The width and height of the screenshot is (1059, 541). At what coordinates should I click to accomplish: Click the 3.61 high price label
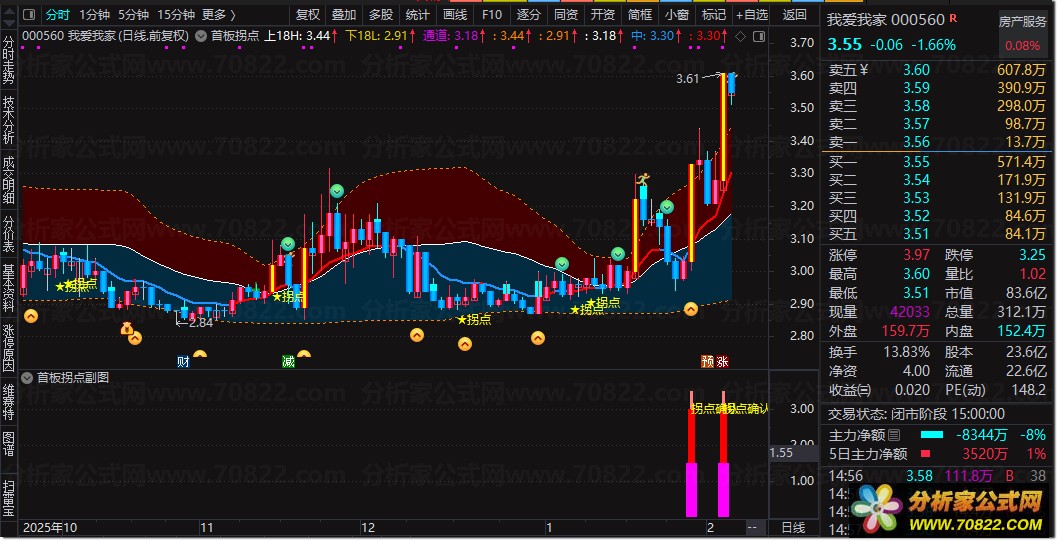[x=688, y=78]
